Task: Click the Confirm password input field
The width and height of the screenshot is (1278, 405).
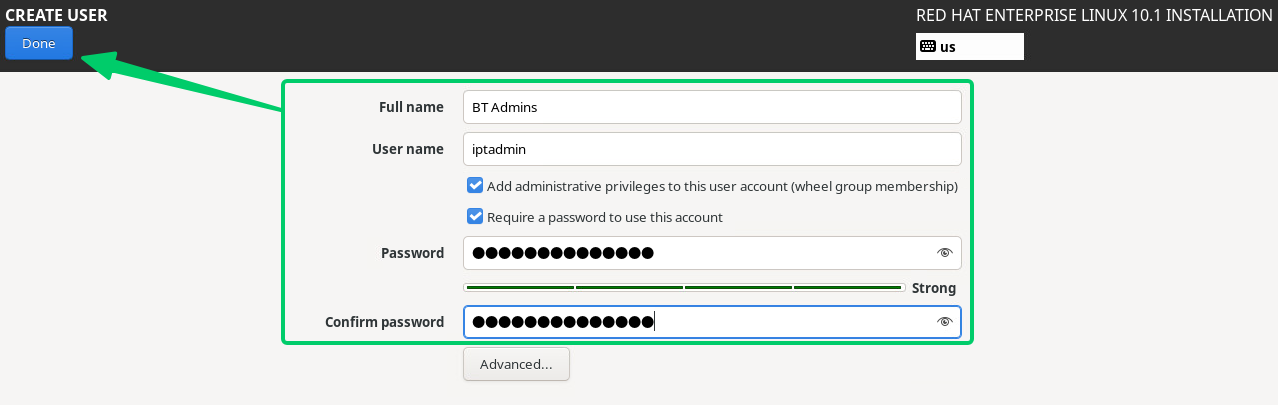Action: coord(712,322)
